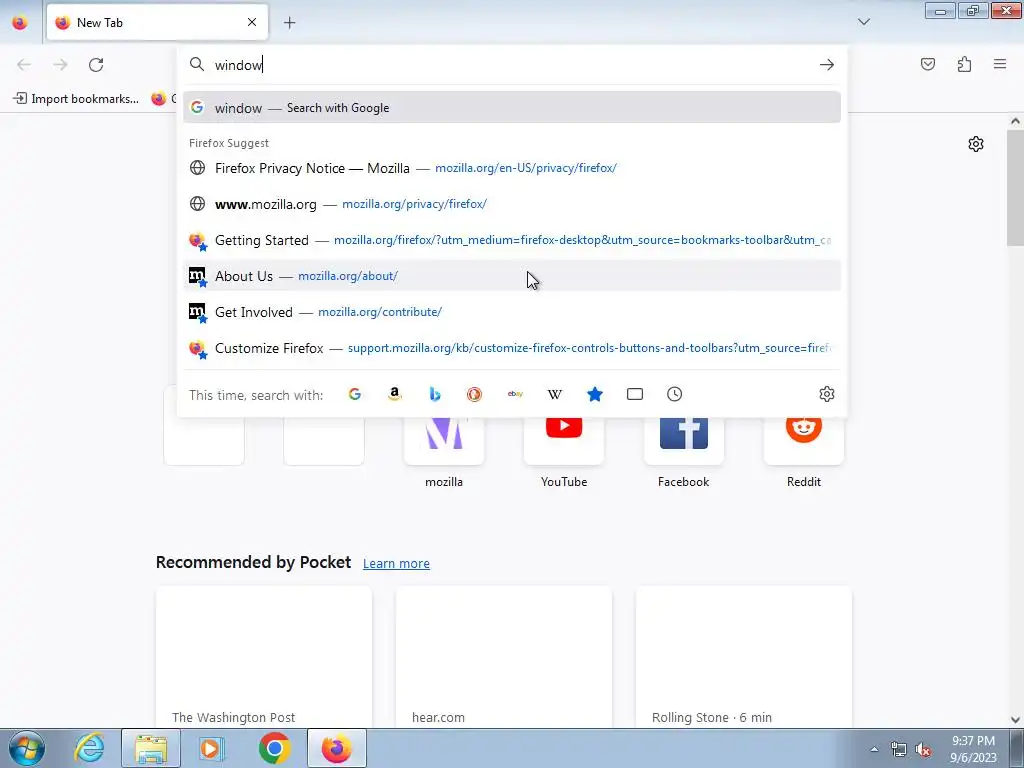The image size is (1024, 768).
Task: Open the Facebook shortcut tile
Action: pyautogui.click(x=684, y=444)
